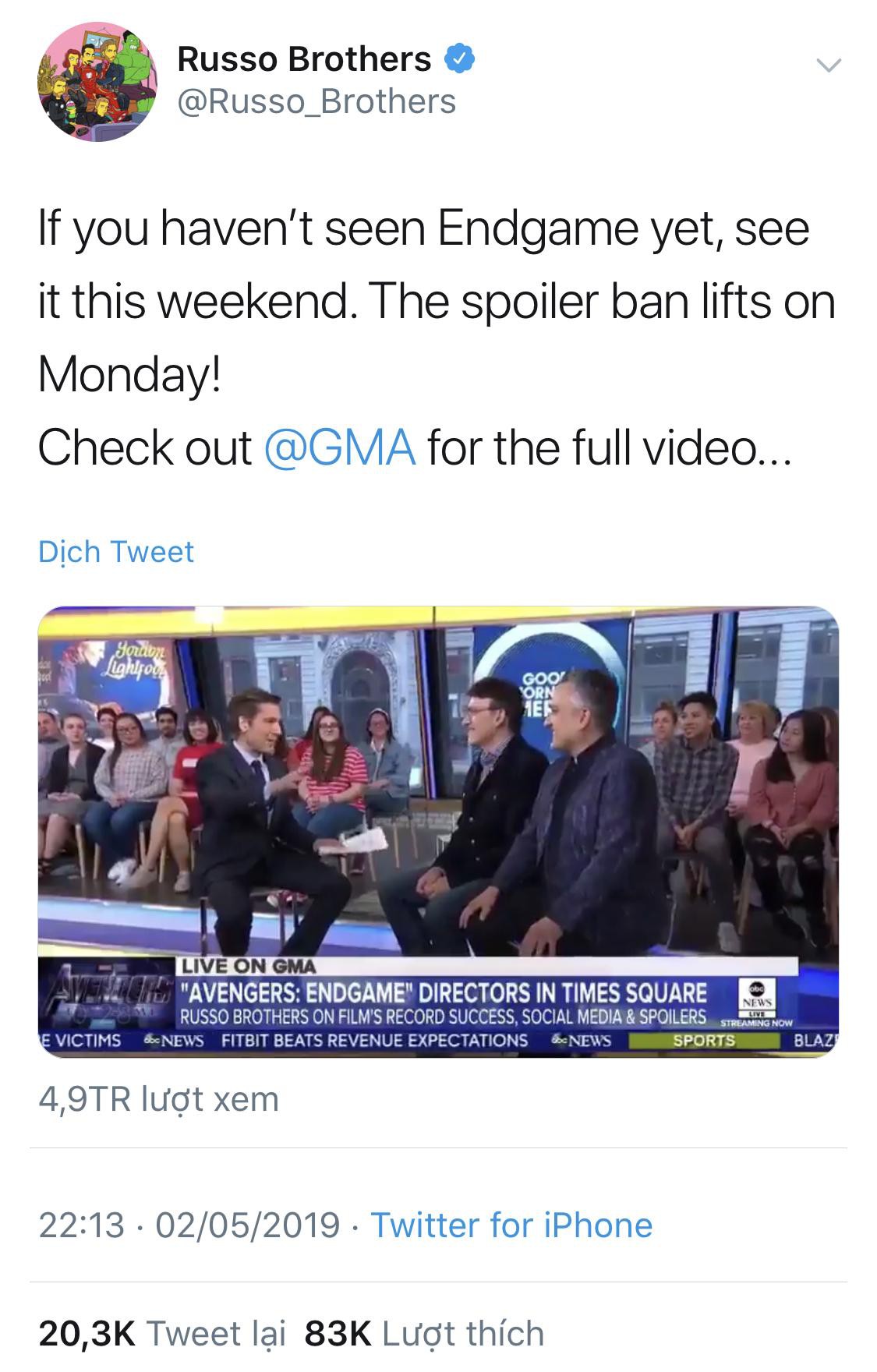877x1372 pixels.
Task: Click the green SPORTS ticker label
Action: (x=703, y=1041)
